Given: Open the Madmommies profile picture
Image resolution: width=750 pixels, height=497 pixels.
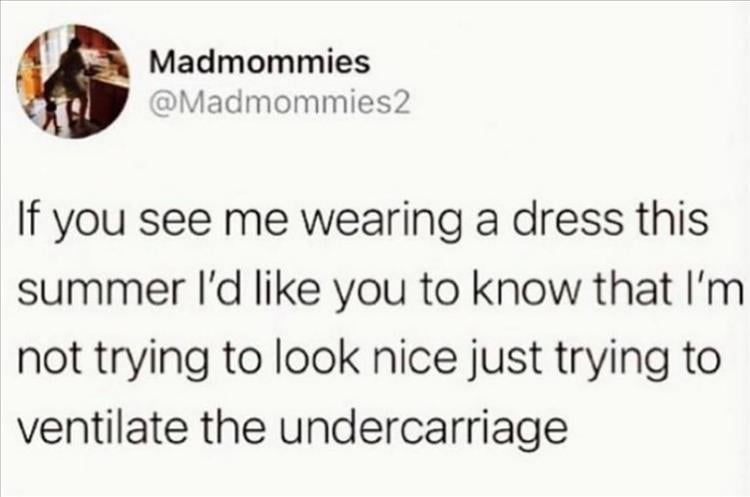Looking at the screenshot, I should [73, 82].
